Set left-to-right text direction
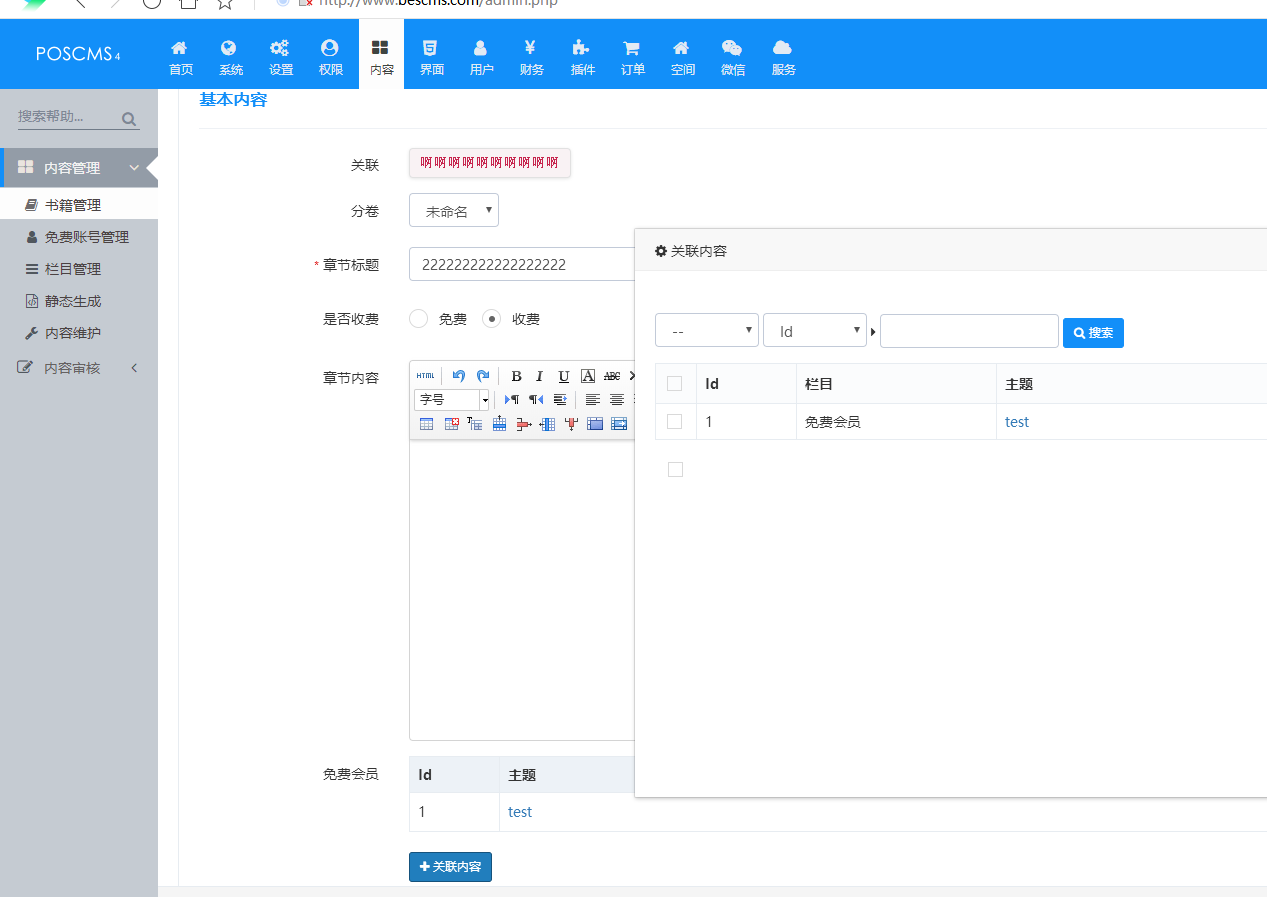Screen dimensions: 1267x897 (x=512, y=400)
